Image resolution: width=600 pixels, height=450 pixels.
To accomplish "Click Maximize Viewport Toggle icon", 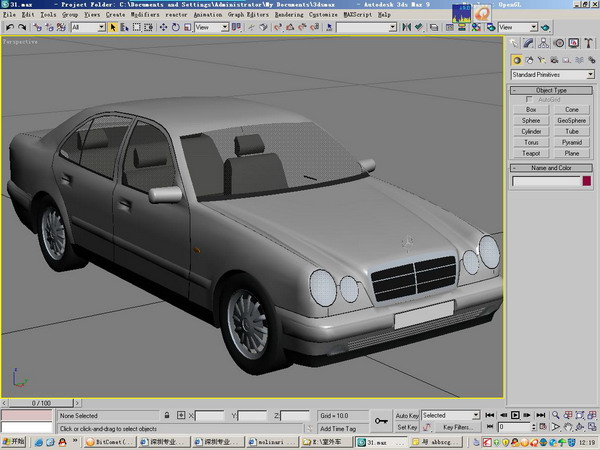I will click(592, 427).
